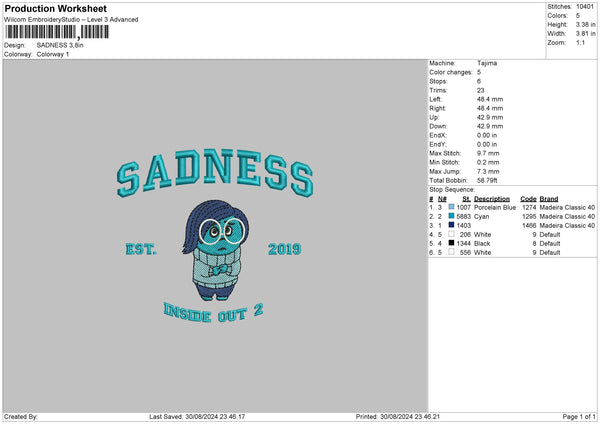Screen dimensions: 600x424
Task: Click the Black thread color swatch
Action: pos(452,243)
